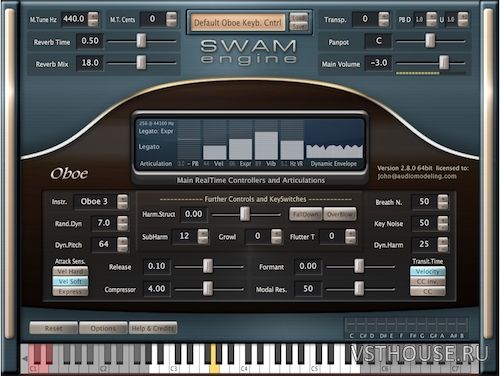The image size is (500, 376).
Task: Click the Release slider handle
Action: [208, 266]
